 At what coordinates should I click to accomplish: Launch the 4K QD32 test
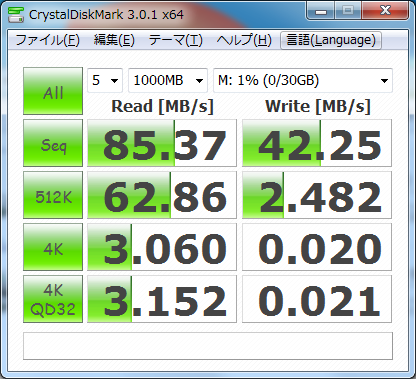coord(53,299)
